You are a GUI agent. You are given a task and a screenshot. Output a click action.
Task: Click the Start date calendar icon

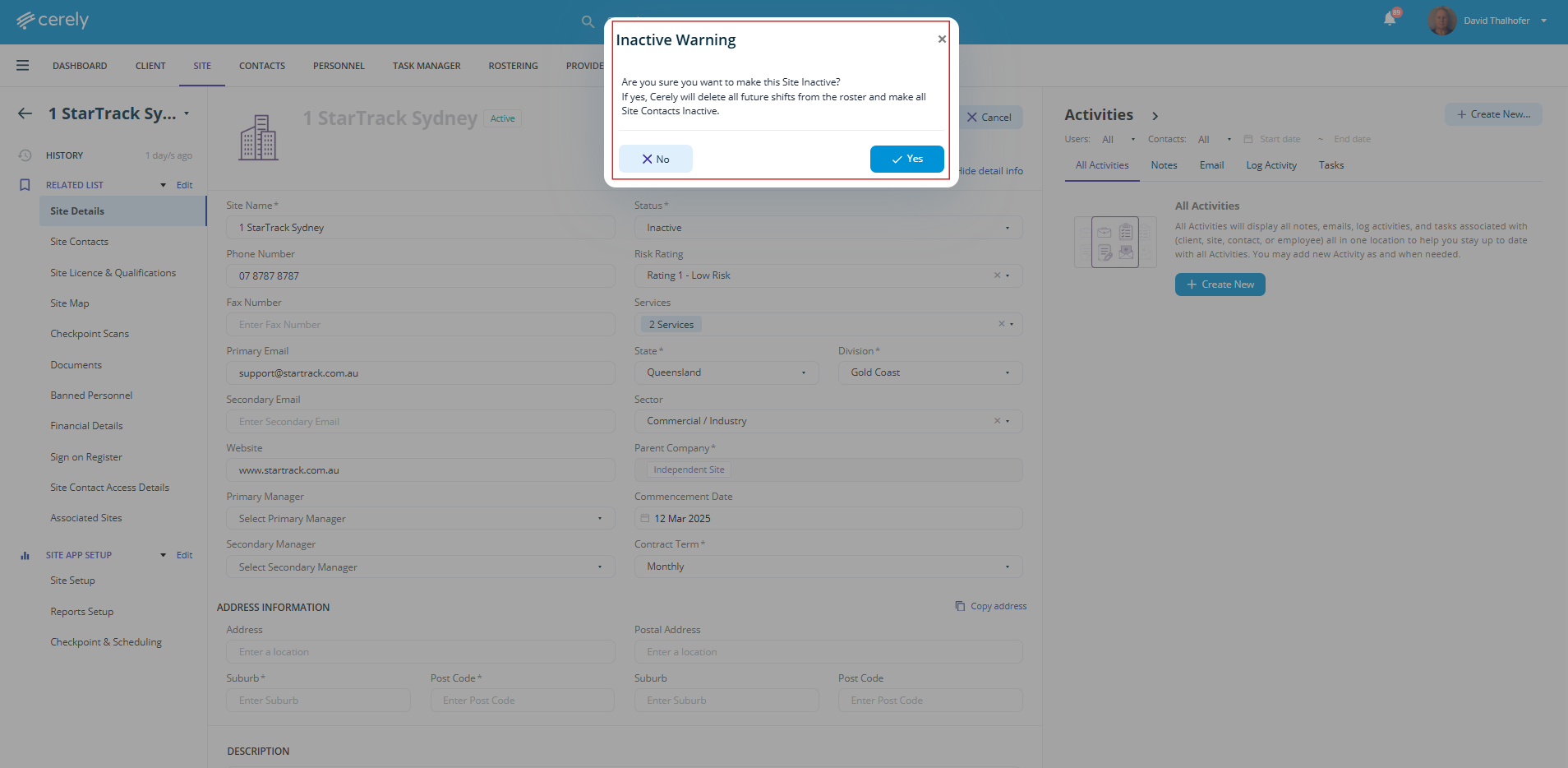click(1247, 139)
